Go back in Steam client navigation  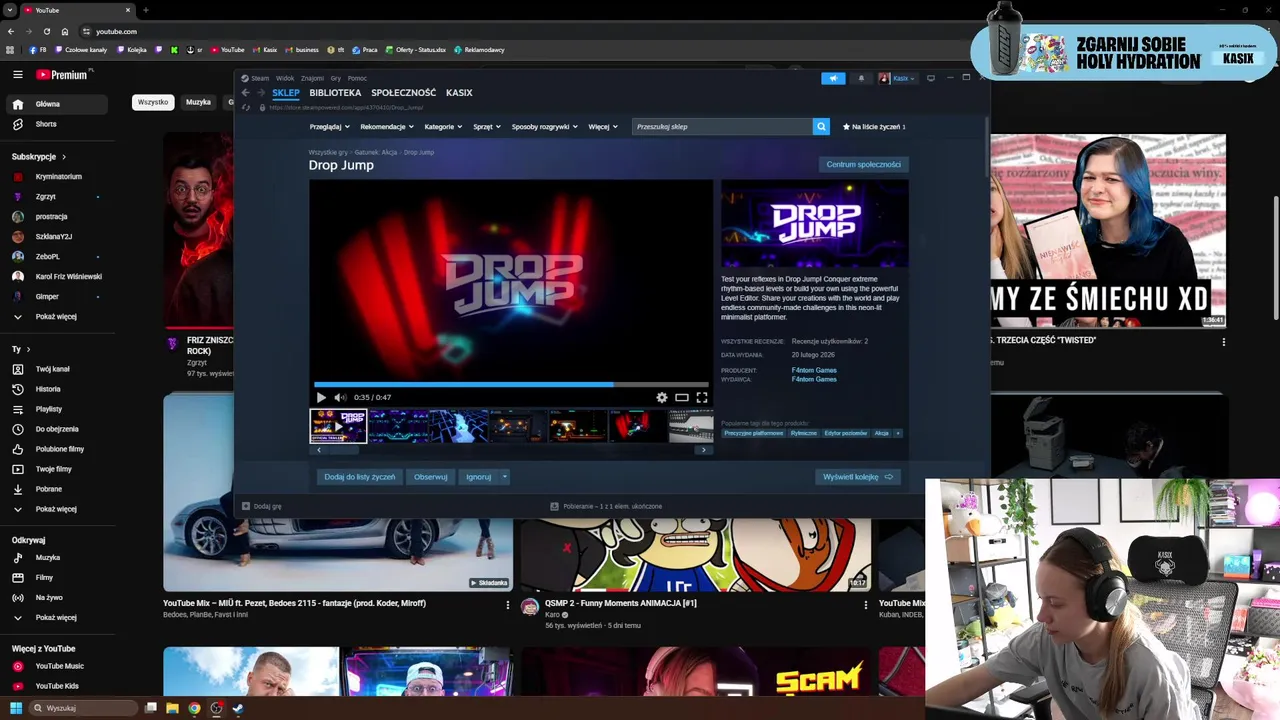(245, 93)
